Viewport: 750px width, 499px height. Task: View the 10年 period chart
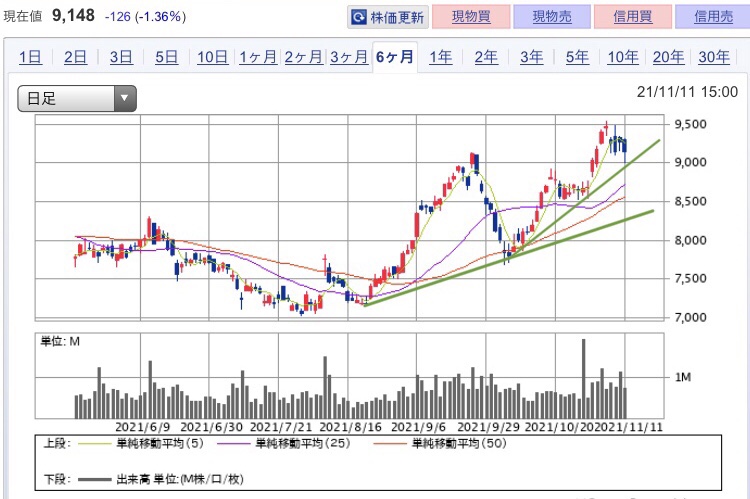coord(623,57)
